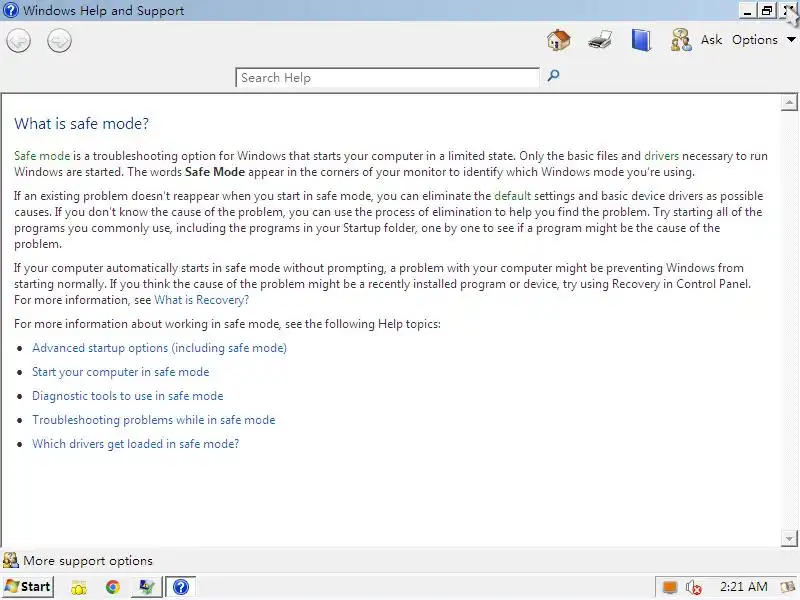
Task: Restore down the Help and Support window
Action: [766, 11]
